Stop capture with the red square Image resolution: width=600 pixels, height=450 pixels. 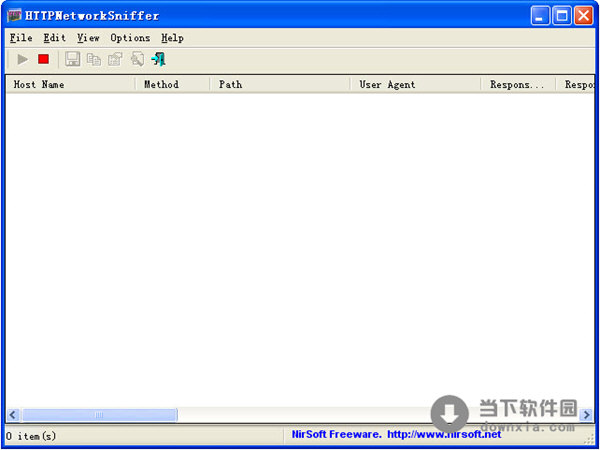[x=44, y=59]
